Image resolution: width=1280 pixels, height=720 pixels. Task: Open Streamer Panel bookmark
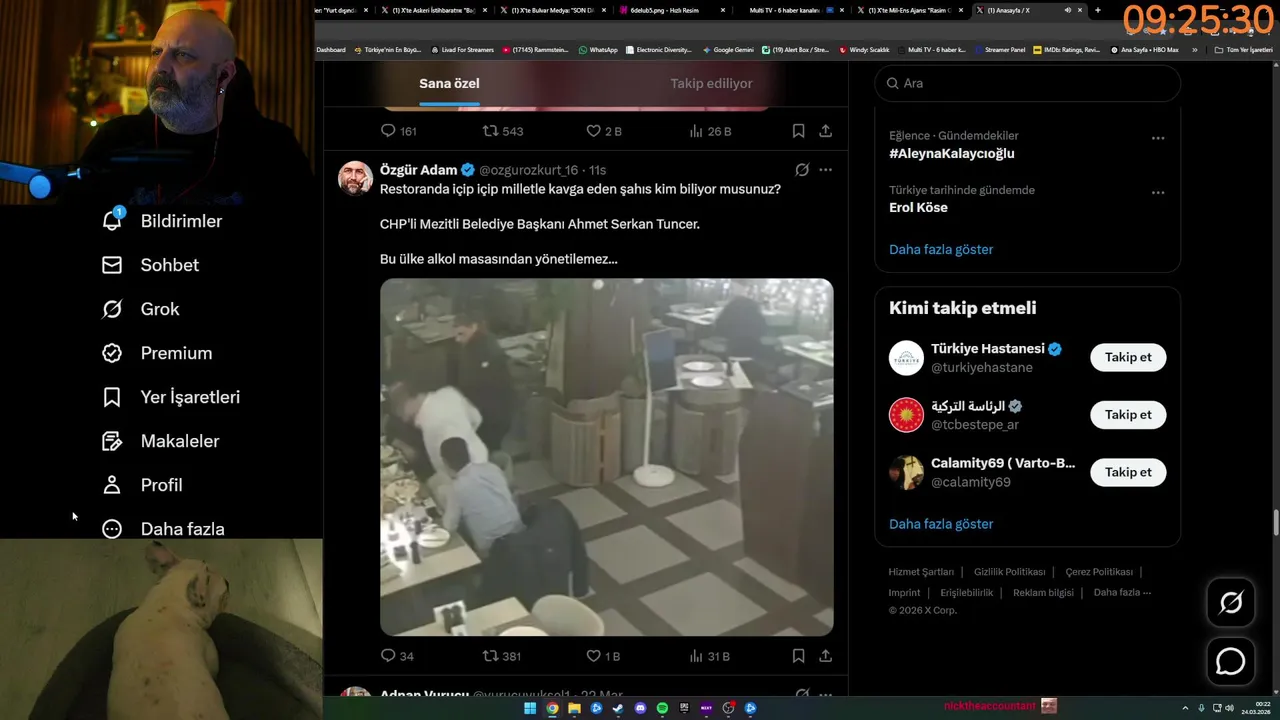(999, 49)
